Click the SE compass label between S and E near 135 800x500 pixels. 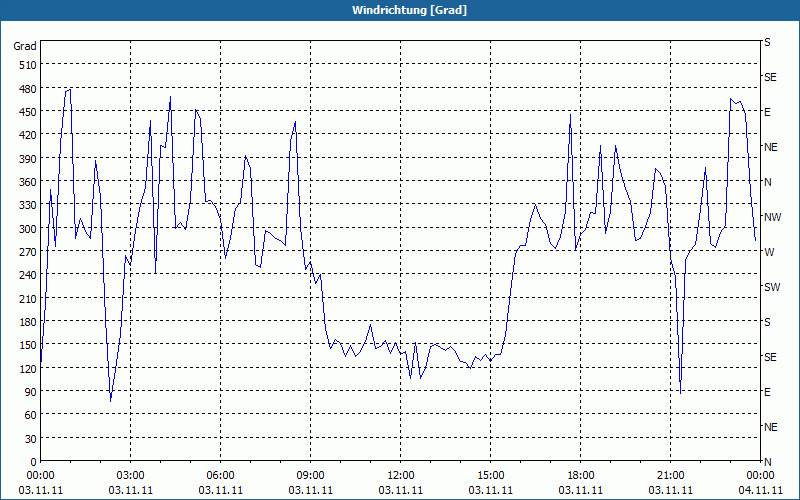coord(770,357)
